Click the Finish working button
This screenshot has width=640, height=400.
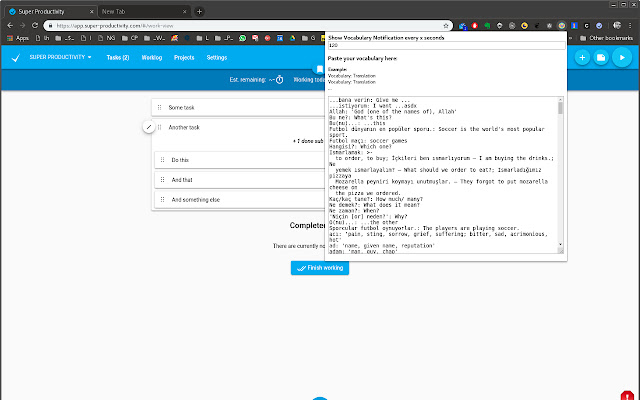(320, 268)
